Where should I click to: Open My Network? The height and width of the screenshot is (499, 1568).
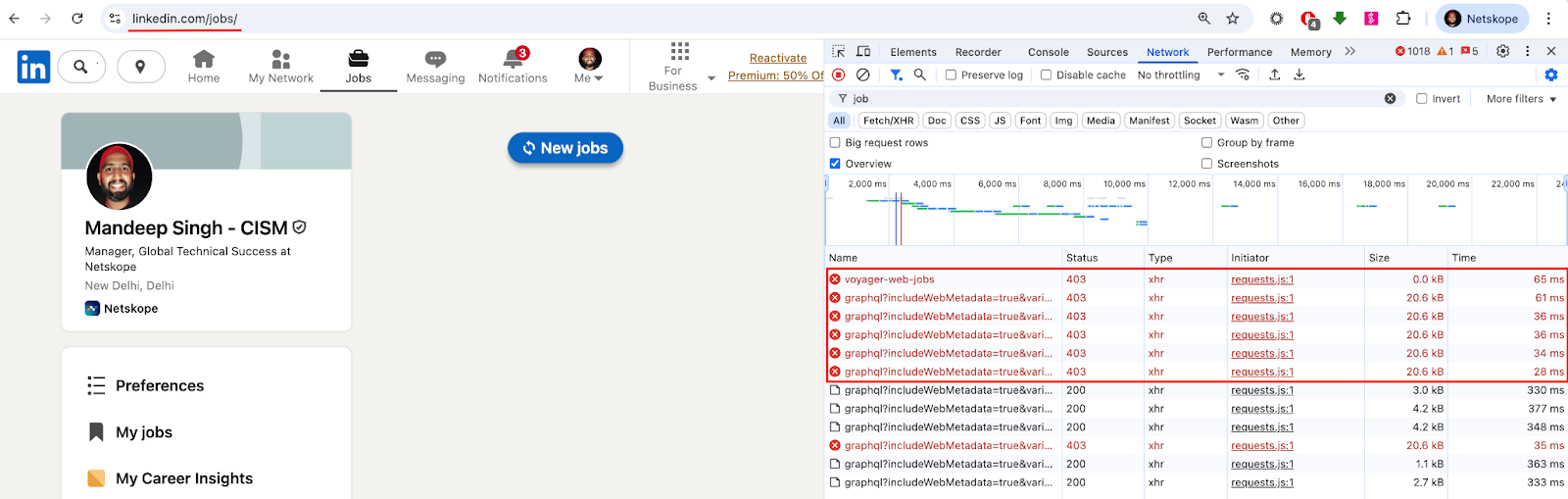click(281, 67)
